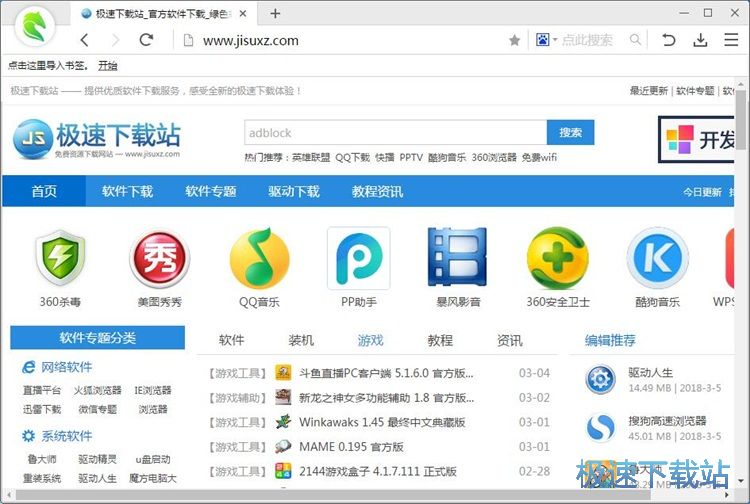Click the horizontal scrollbar at bottom
This screenshot has width=750, height=504.
(333, 494)
